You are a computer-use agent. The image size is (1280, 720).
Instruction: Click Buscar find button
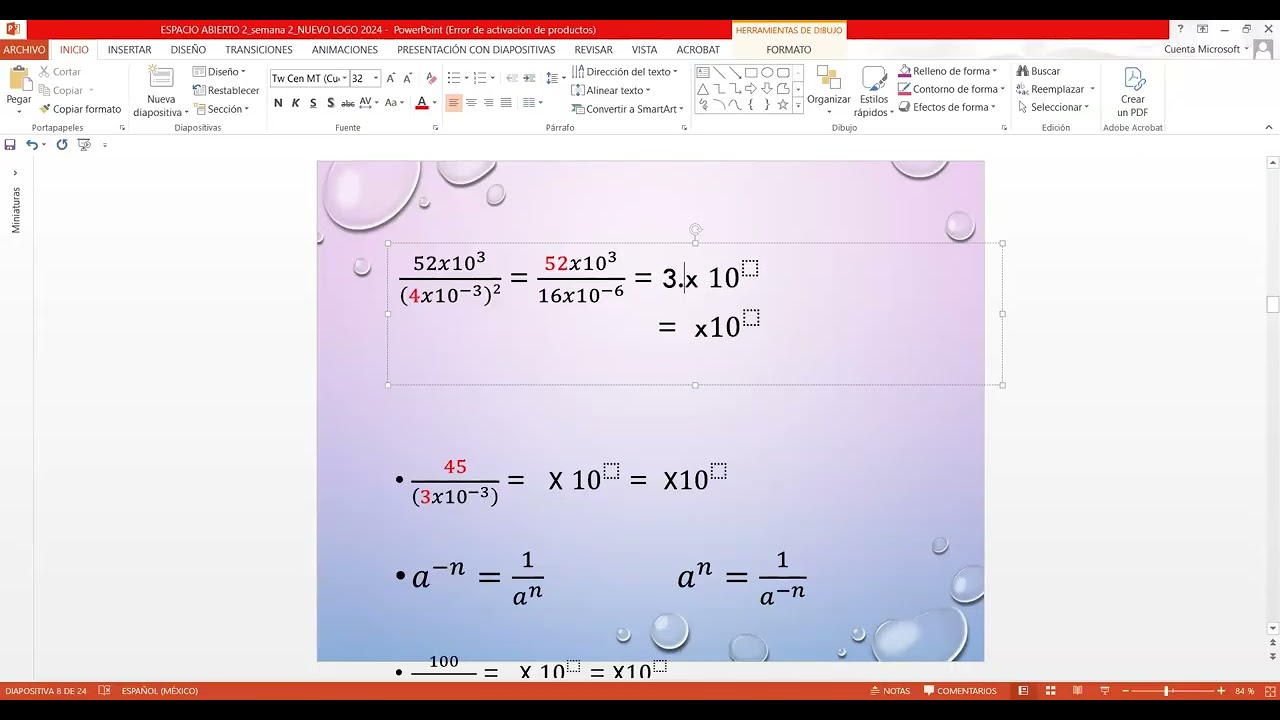[1038, 71]
